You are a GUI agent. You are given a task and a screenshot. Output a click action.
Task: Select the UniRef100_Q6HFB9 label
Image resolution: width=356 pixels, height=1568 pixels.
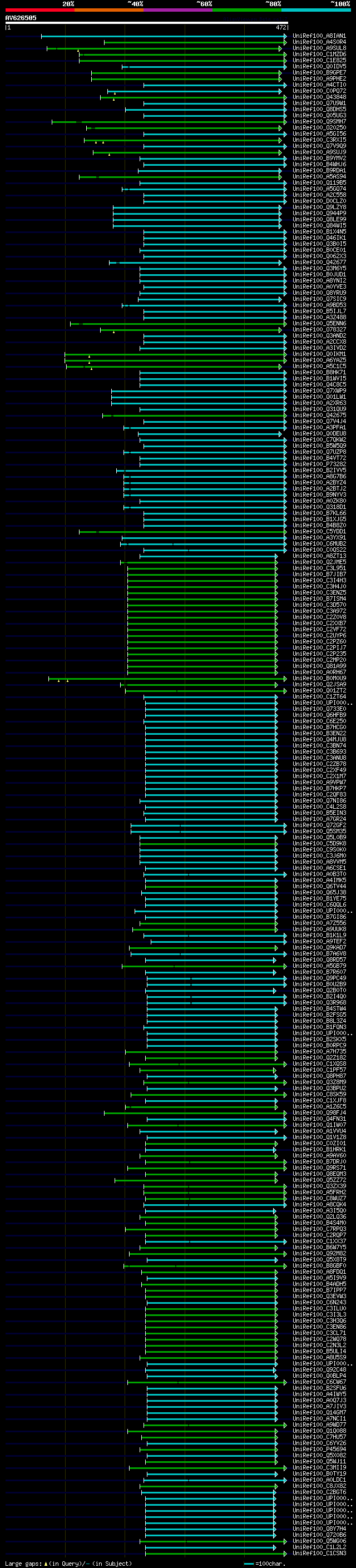tap(319, 715)
